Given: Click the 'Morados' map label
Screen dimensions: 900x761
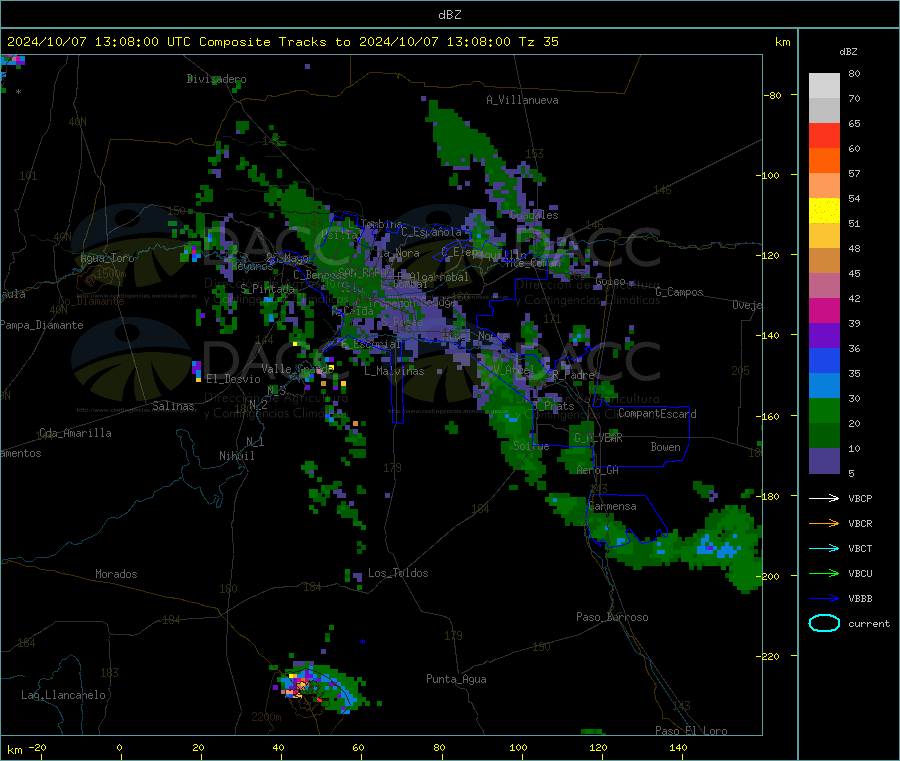Looking at the screenshot, I should pos(116,574).
